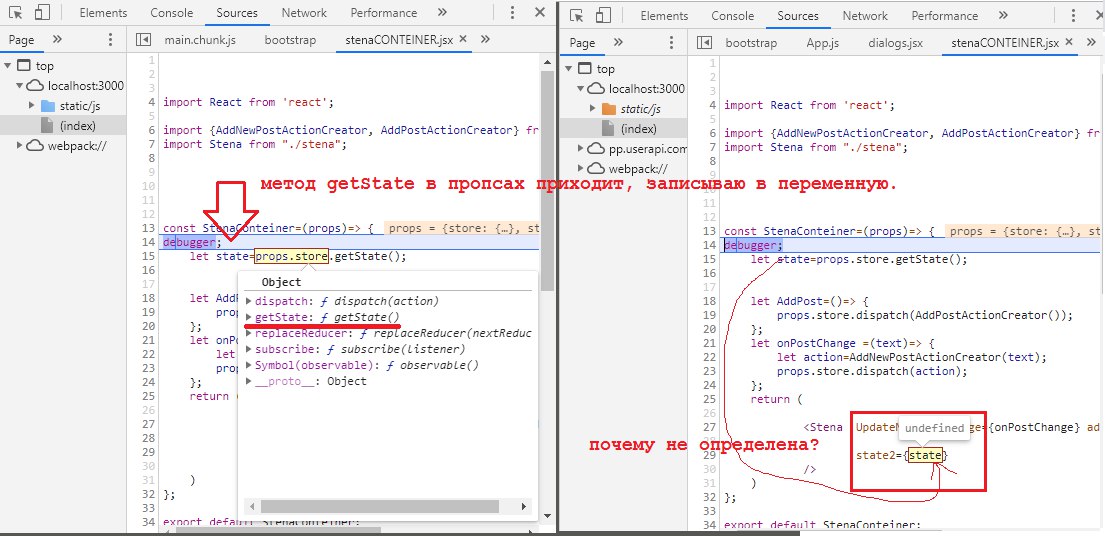Open dialogs.jsx file tab in right editor
The image size is (1105, 536).
pos(896,43)
